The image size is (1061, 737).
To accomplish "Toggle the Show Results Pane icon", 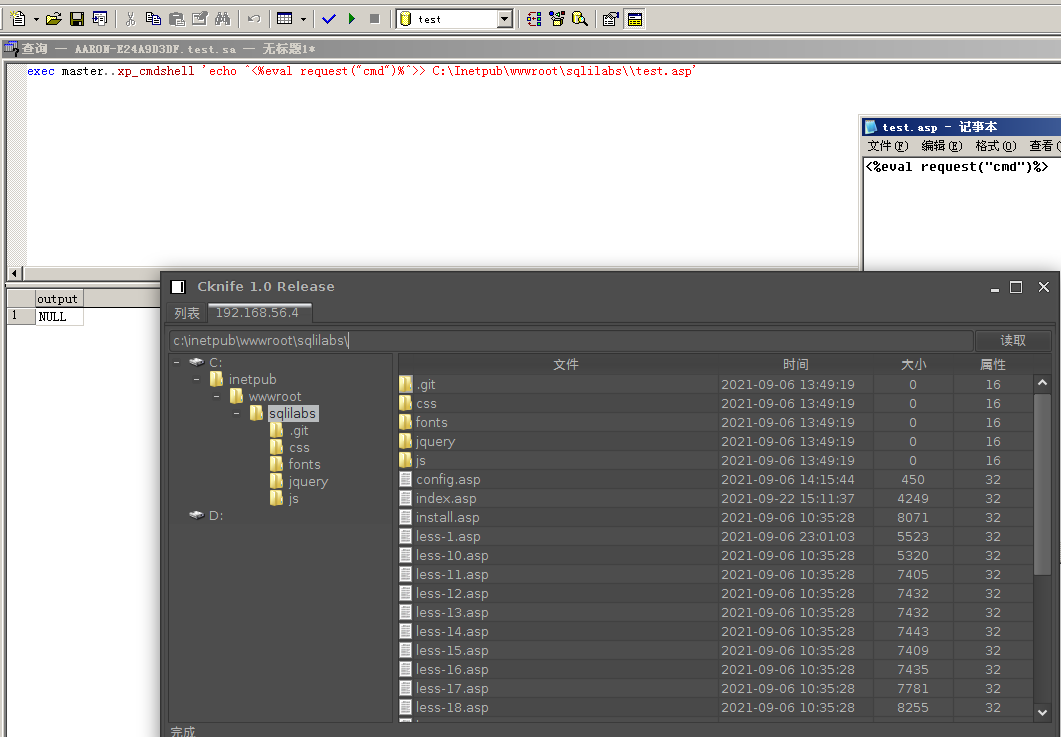I will pyautogui.click(x=634, y=19).
